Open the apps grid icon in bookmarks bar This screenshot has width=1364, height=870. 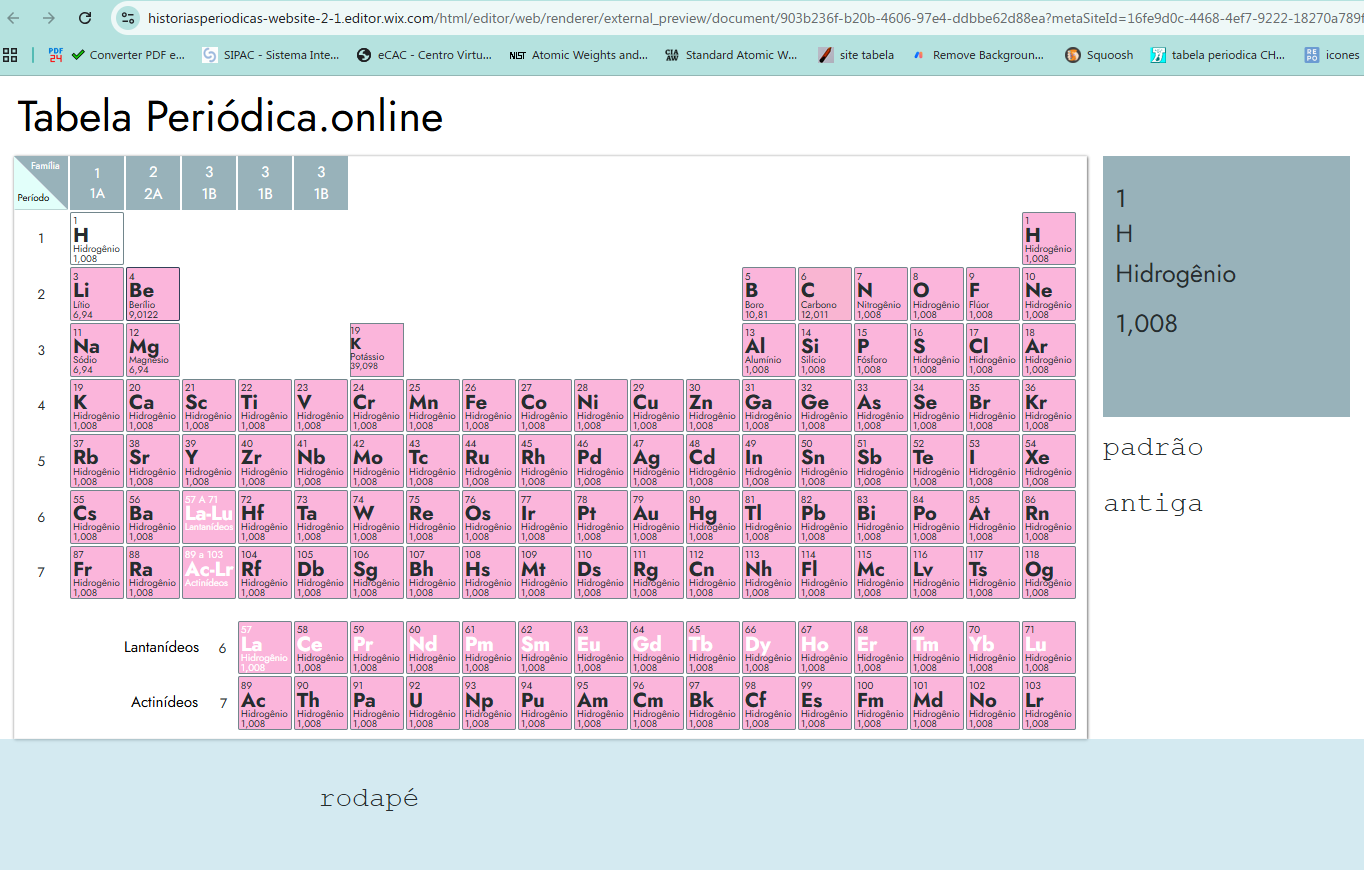click(x=10, y=55)
